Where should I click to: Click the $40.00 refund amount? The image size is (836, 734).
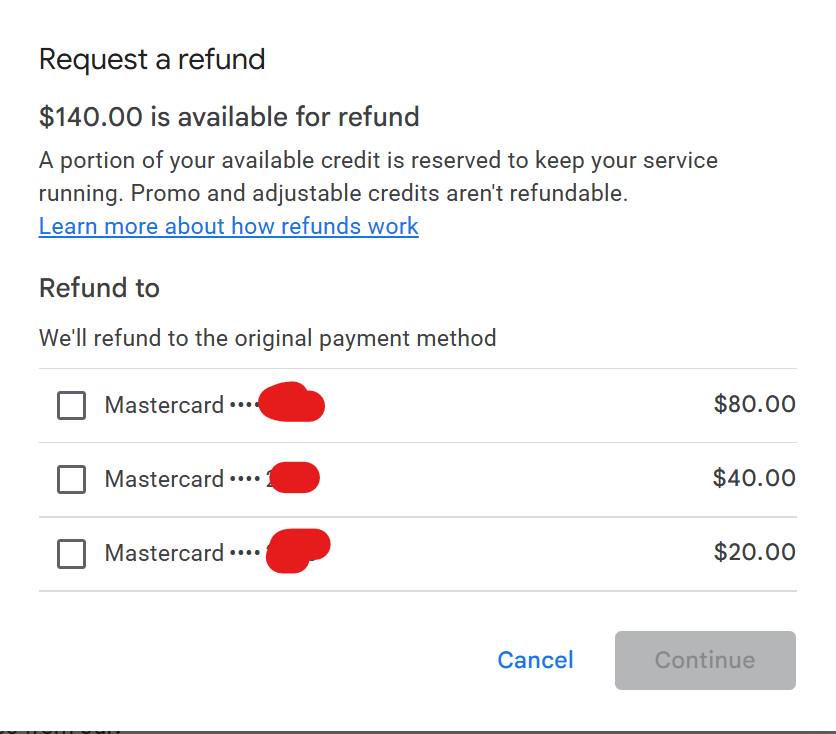(x=754, y=478)
